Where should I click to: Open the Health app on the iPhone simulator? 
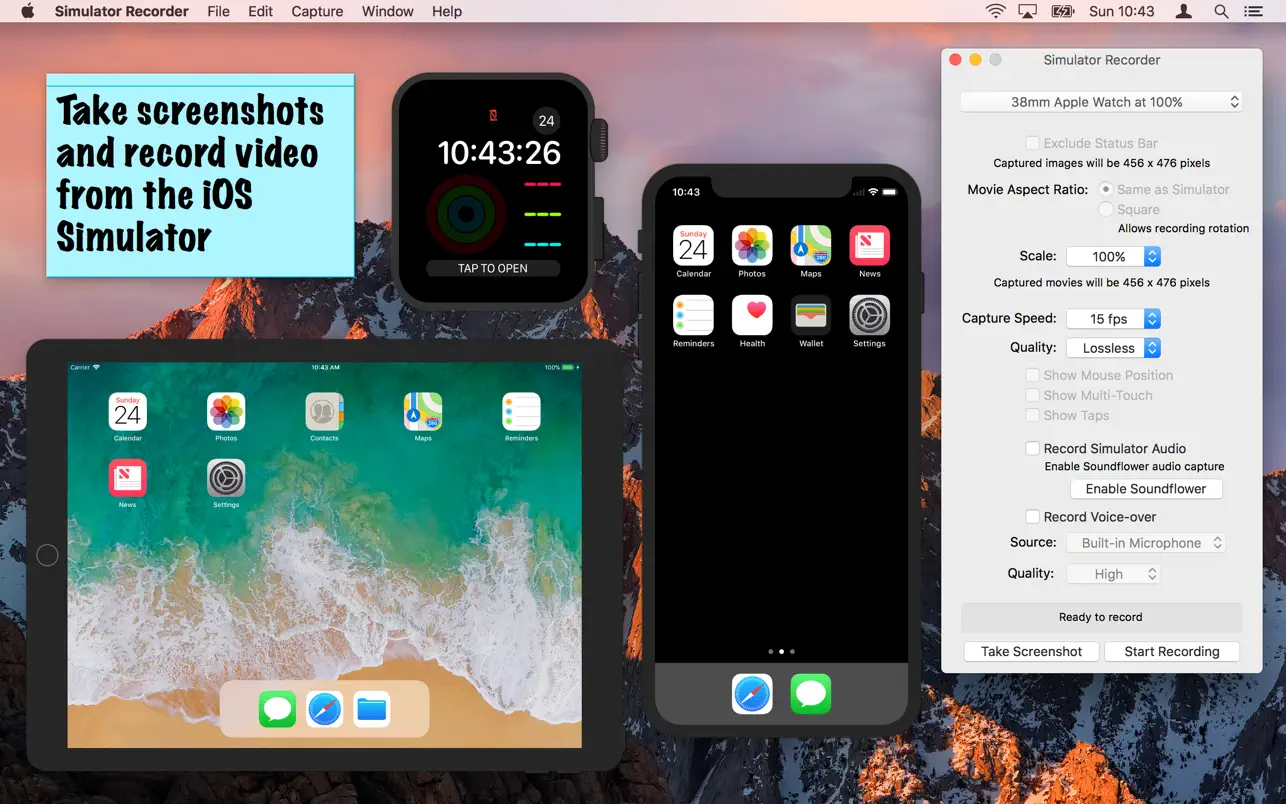(752, 313)
